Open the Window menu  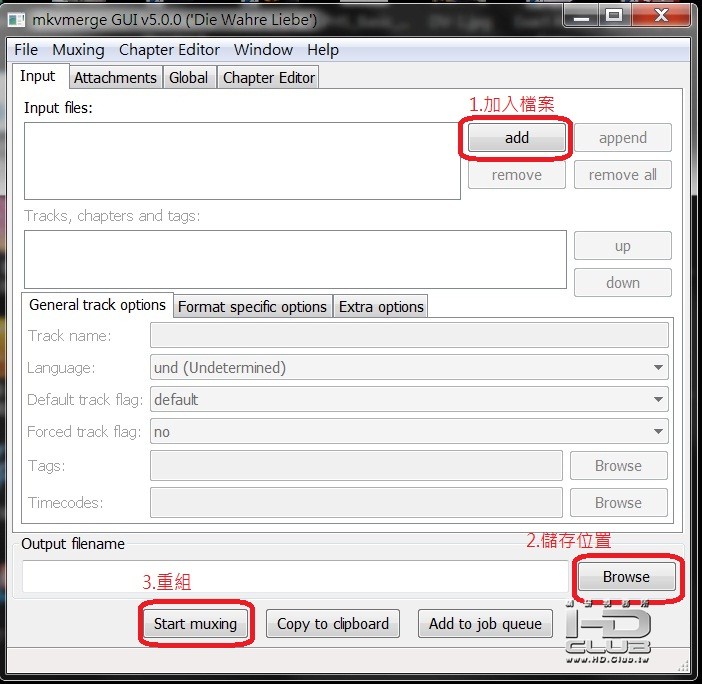point(263,50)
